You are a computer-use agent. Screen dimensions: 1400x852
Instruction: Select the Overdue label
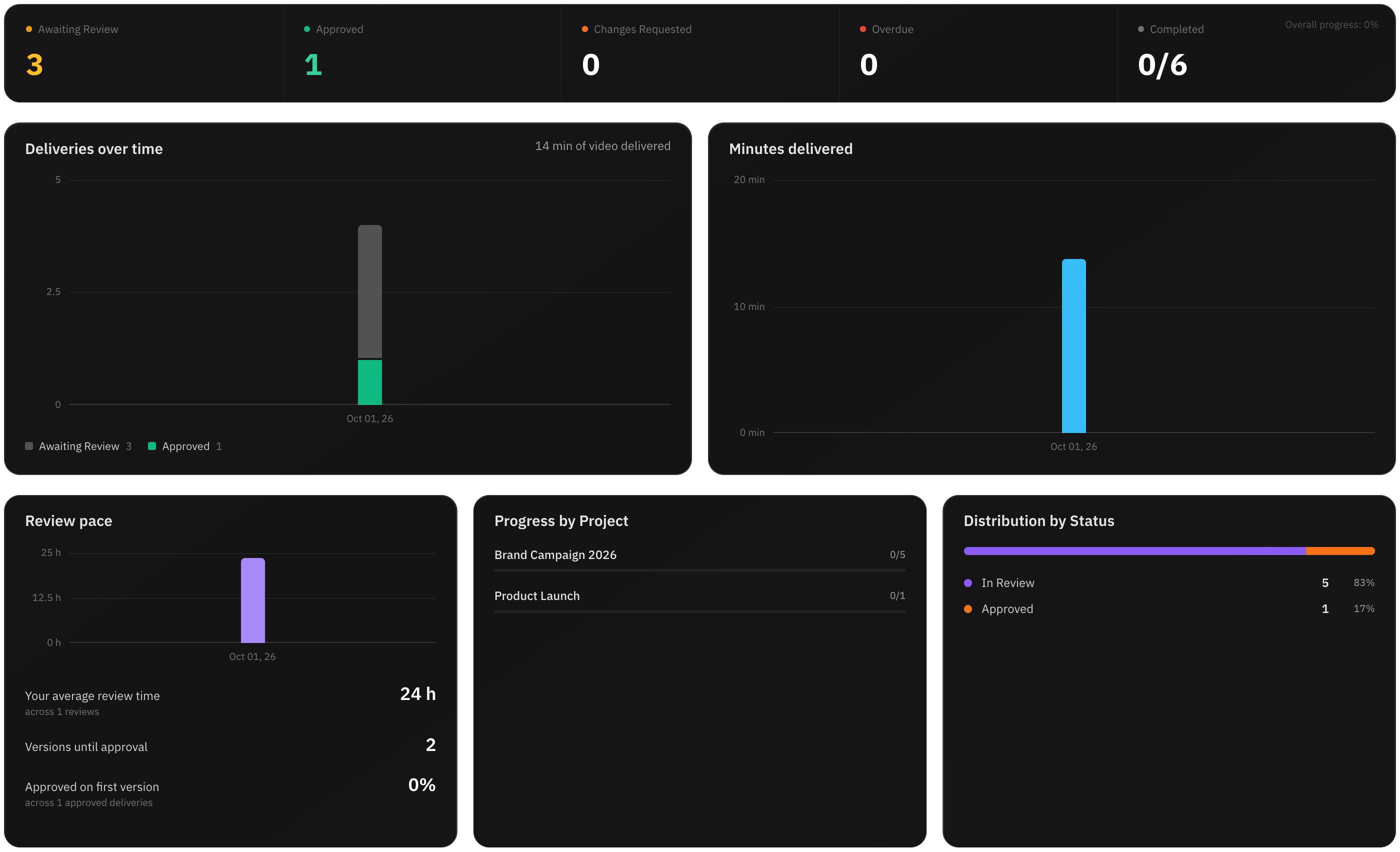point(892,29)
